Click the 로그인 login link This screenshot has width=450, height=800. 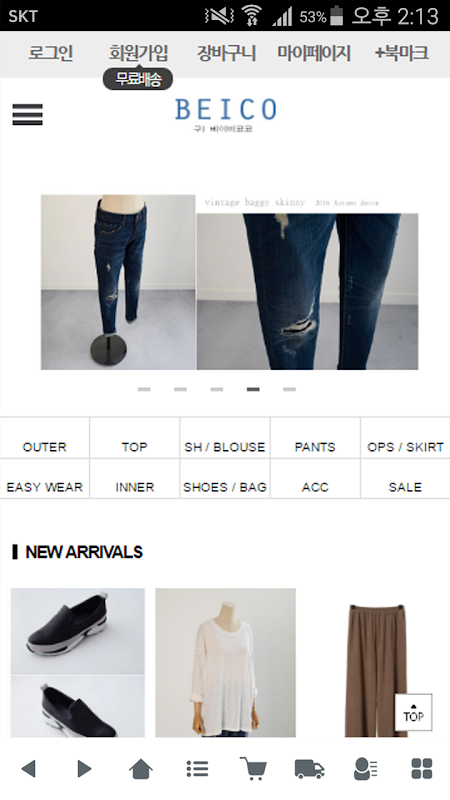(x=51, y=53)
